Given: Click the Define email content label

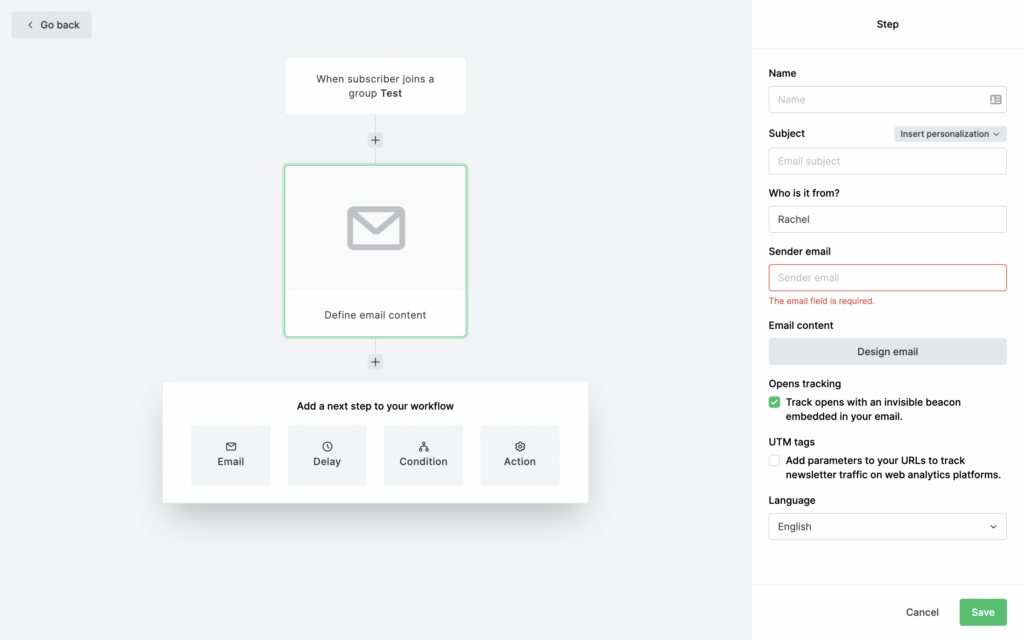Looking at the screenshot, I should point(376,315).
